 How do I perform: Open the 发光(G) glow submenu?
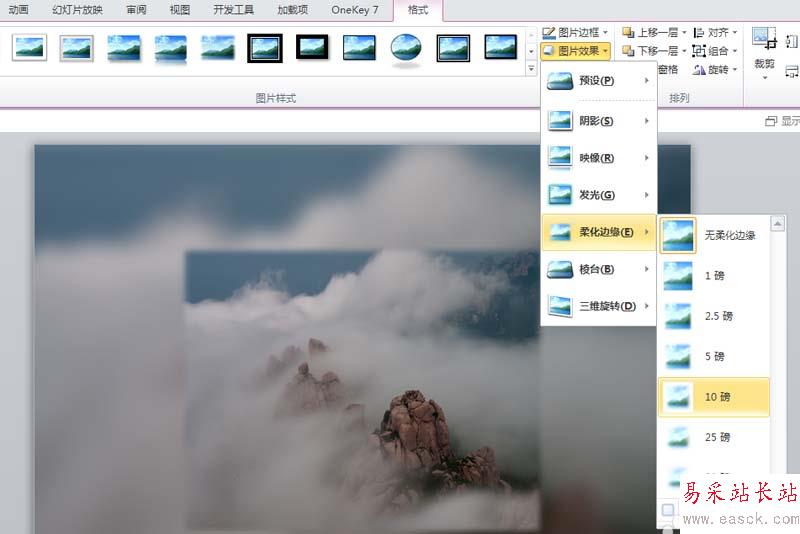(x=598, y=195)
